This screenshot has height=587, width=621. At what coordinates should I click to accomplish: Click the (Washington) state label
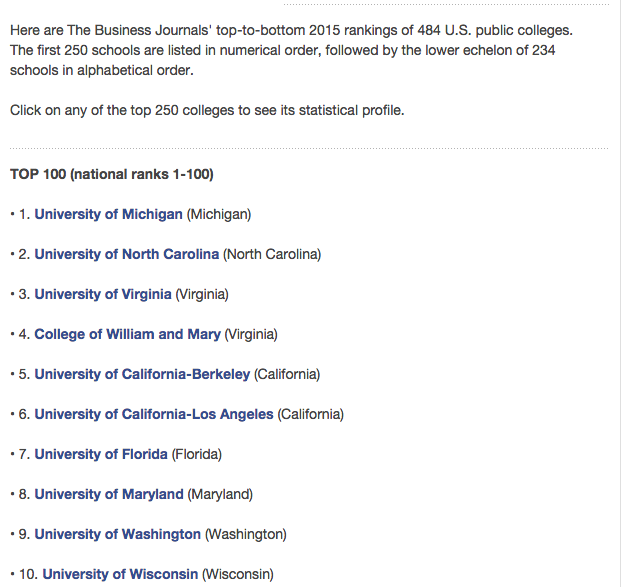pos(246,534)
